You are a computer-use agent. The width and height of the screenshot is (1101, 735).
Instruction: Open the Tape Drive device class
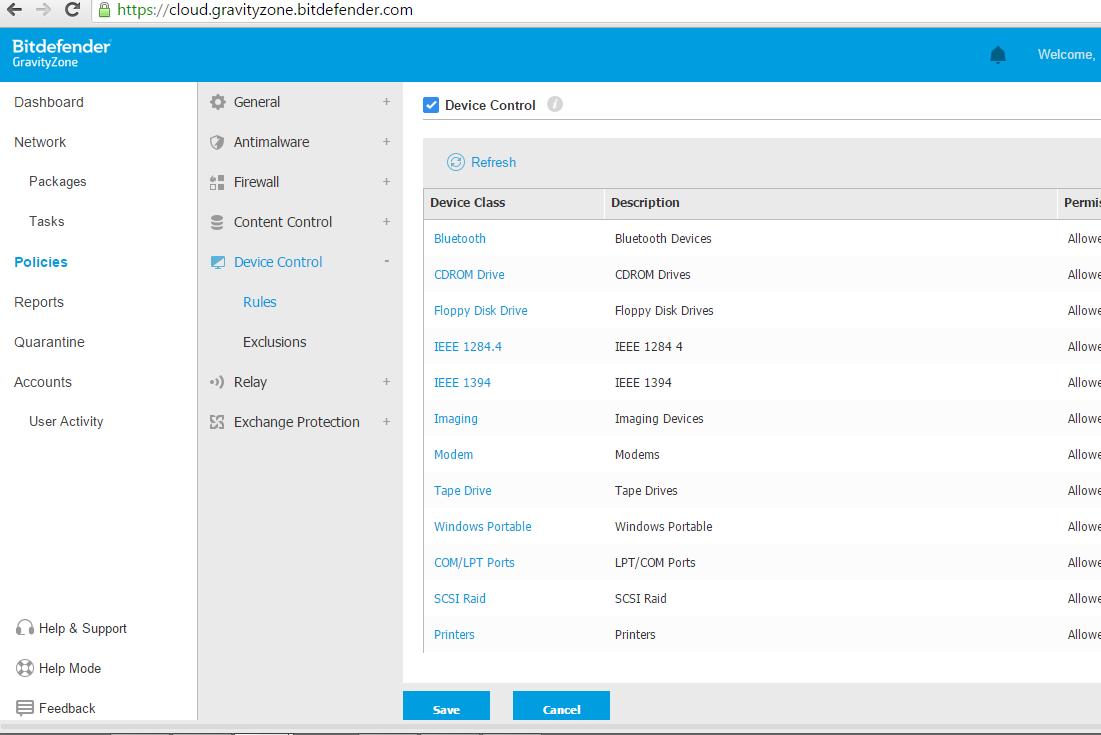pyautogui.click(x=463, y=491)
